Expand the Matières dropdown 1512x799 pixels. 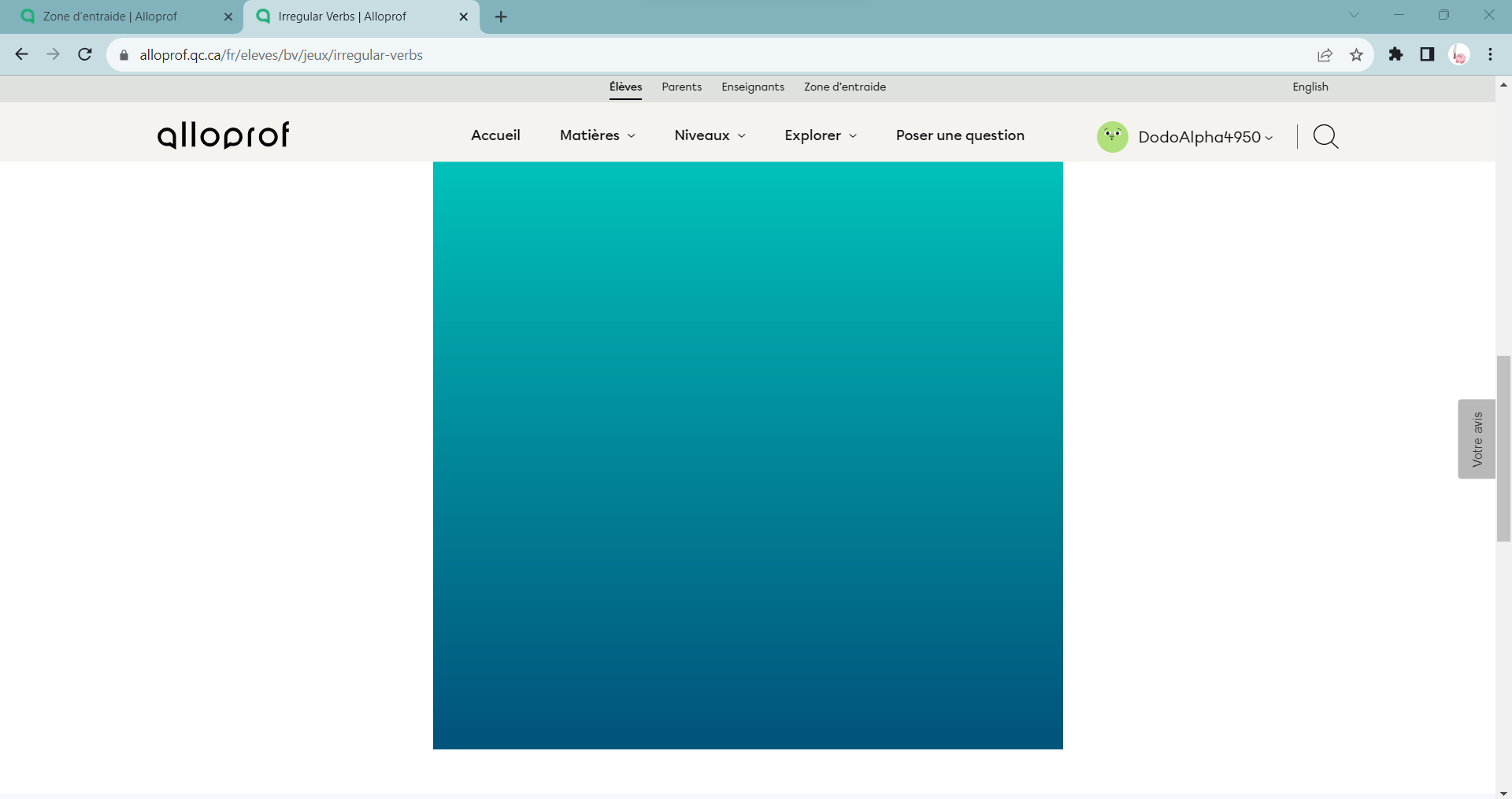point(597,135)
